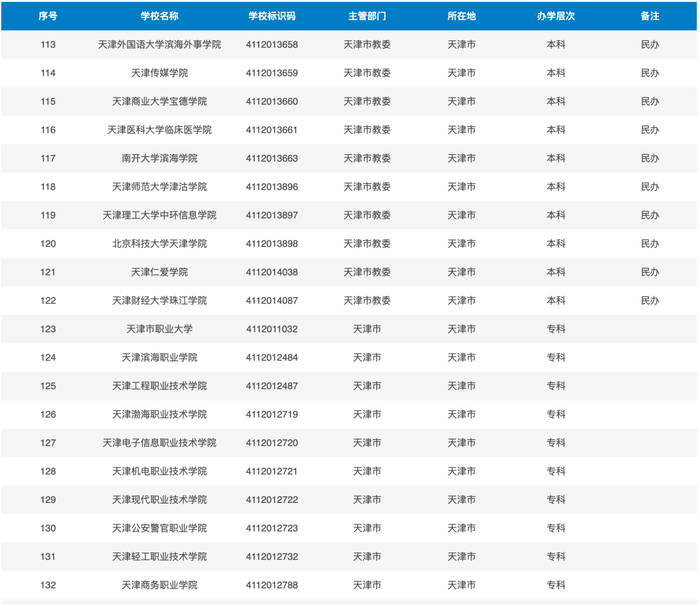Click 专科 in row 125
The width and height of the screenshot is (700, 606).
click(x=556, y=386)
